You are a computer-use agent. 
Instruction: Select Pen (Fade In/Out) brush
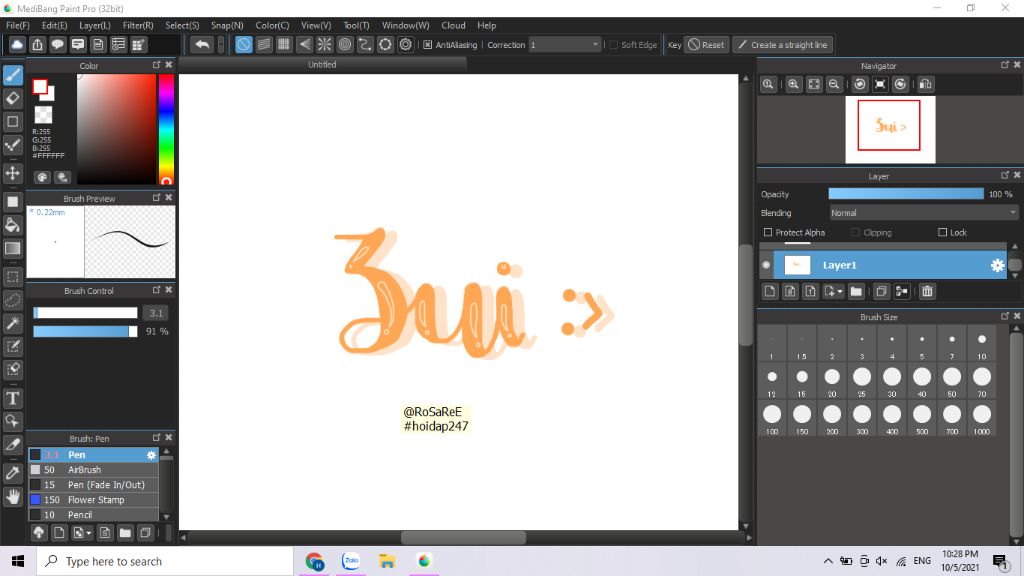pos(93,485)
